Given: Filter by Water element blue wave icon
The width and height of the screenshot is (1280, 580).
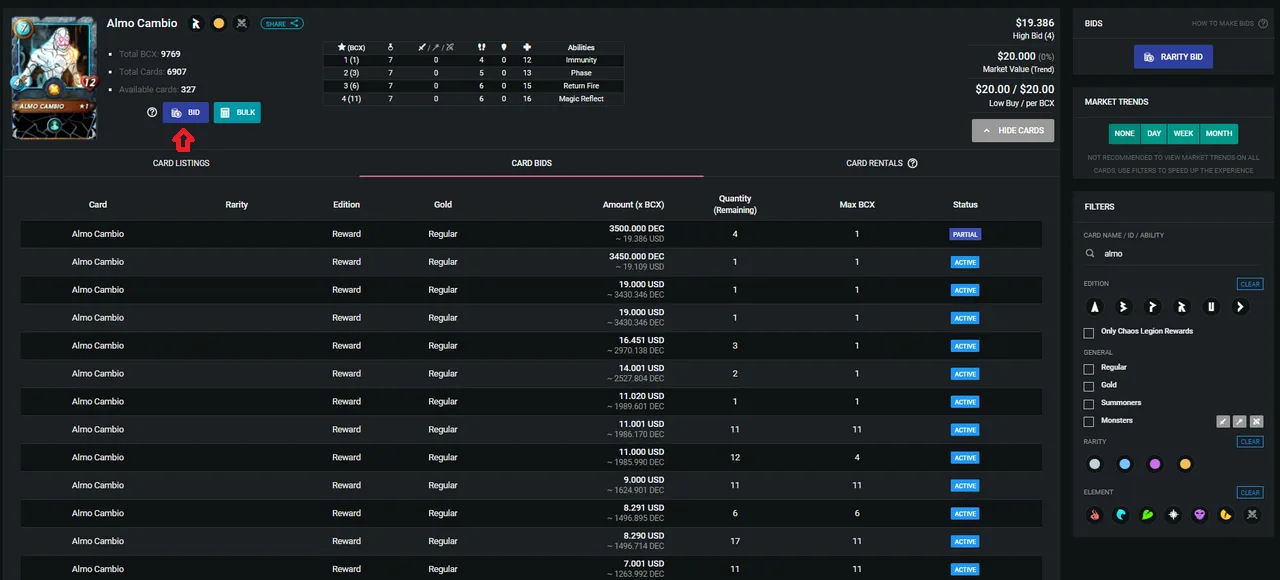Looking at the screenshot, I should (1121, 515).
